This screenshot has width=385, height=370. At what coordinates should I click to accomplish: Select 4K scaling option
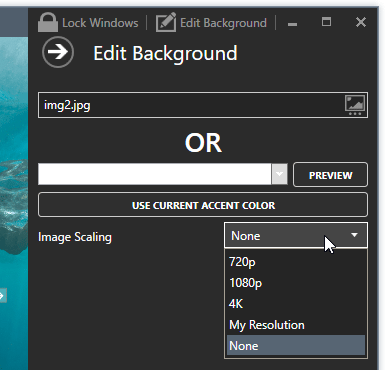tap(296, 304)
